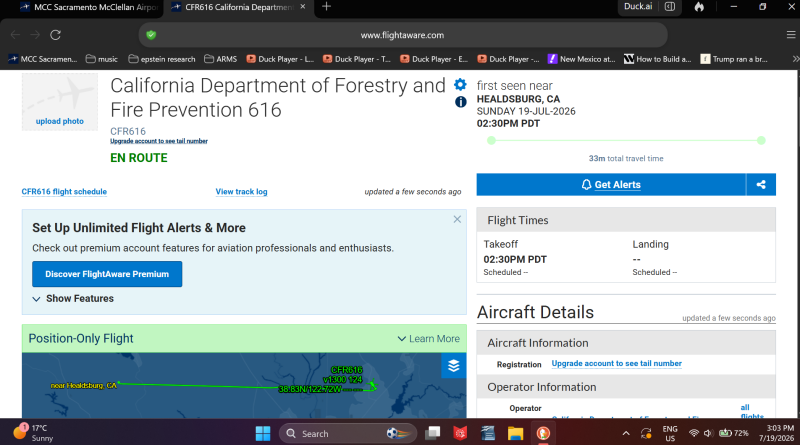Click the HEALDSBURG, CA text

click(518, 99)
